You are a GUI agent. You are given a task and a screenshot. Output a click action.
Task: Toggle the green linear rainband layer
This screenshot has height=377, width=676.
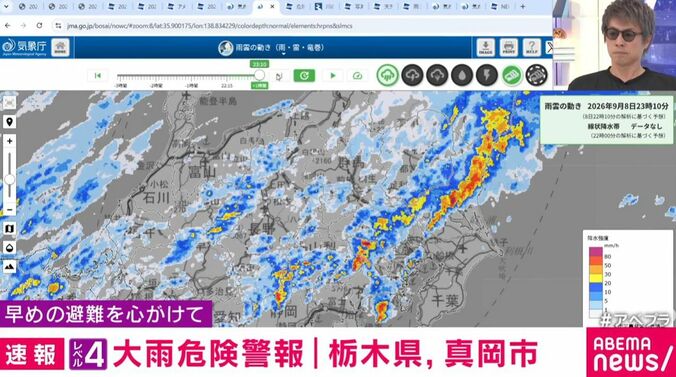click(x=512, y=75)
